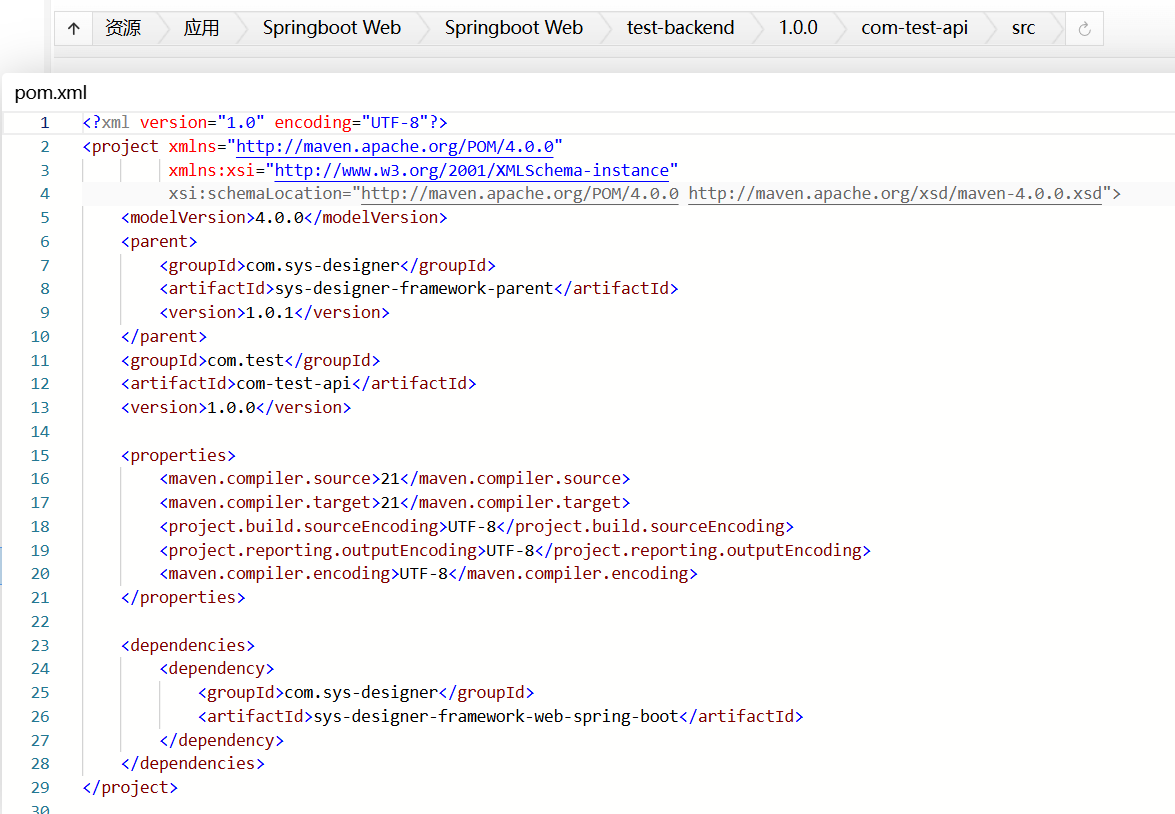Click parent version 1.0.1
The width and height of the screenshot is (1175, 814).
coord(270,313)
